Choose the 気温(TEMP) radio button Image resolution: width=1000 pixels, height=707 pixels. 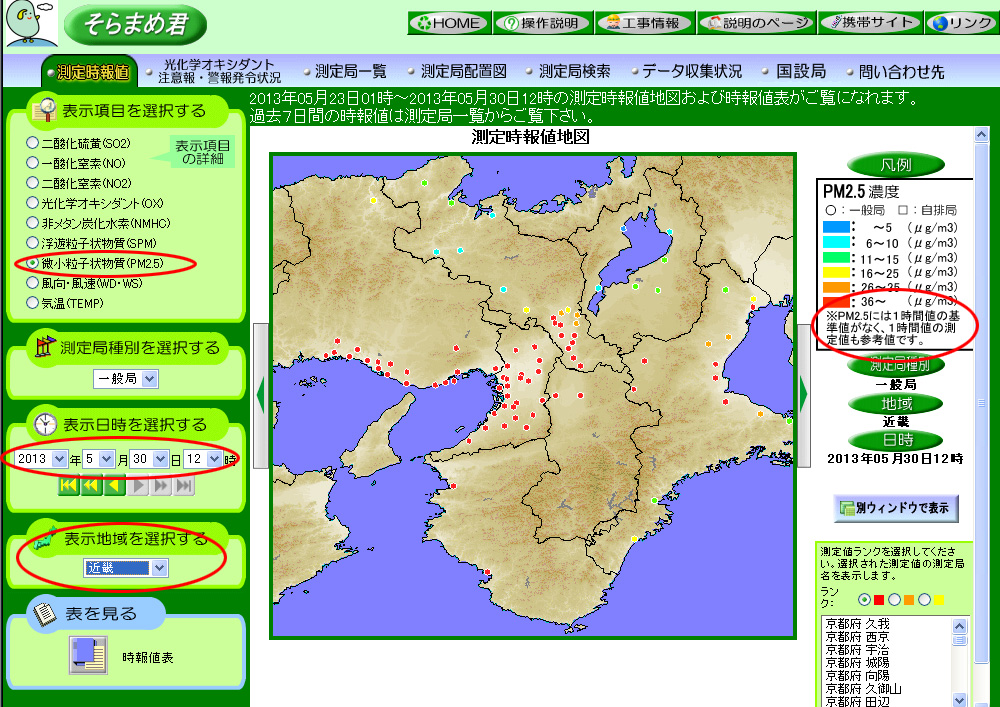tap(33, 302)
